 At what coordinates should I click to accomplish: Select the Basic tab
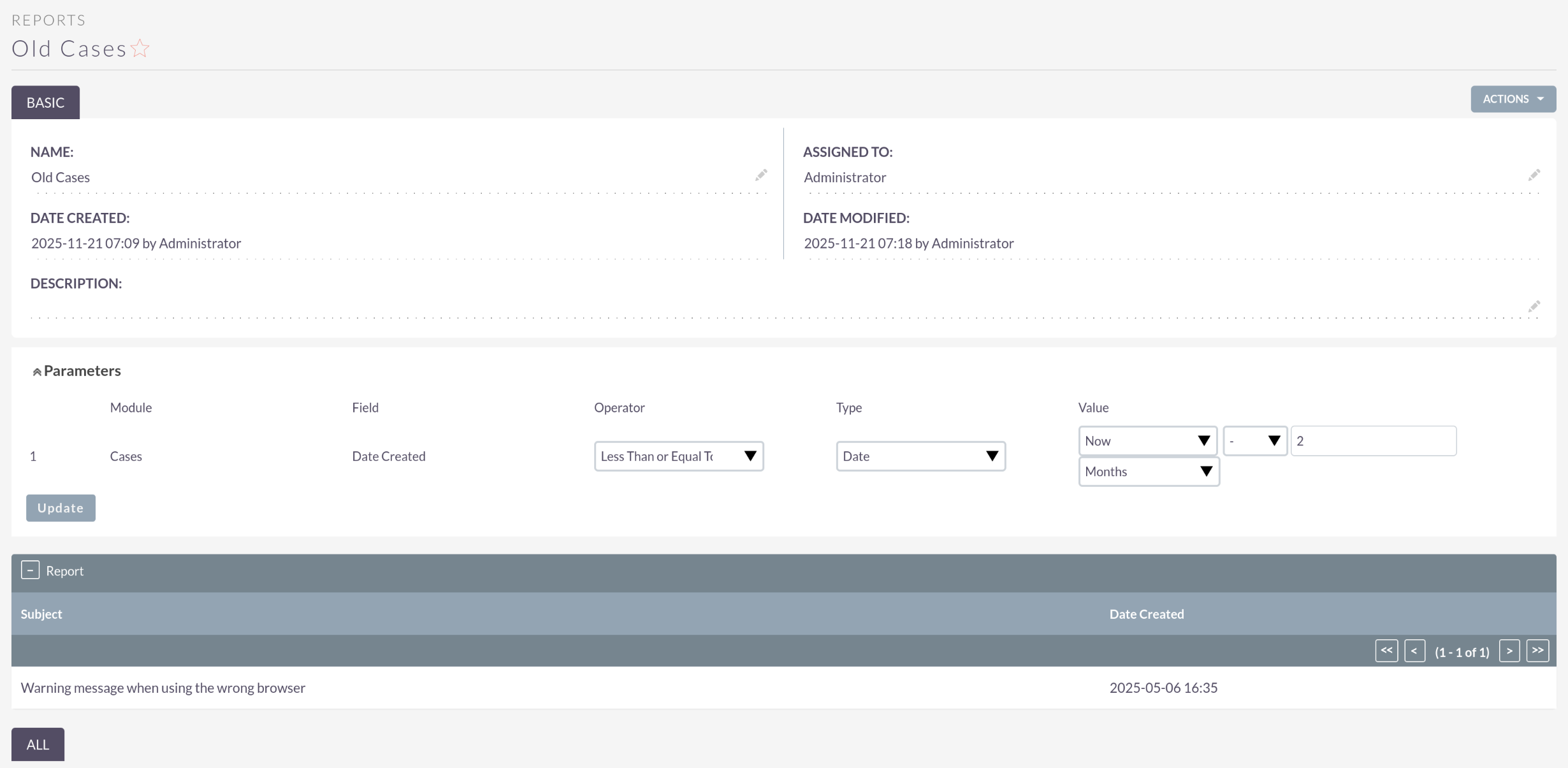point(45,103)
